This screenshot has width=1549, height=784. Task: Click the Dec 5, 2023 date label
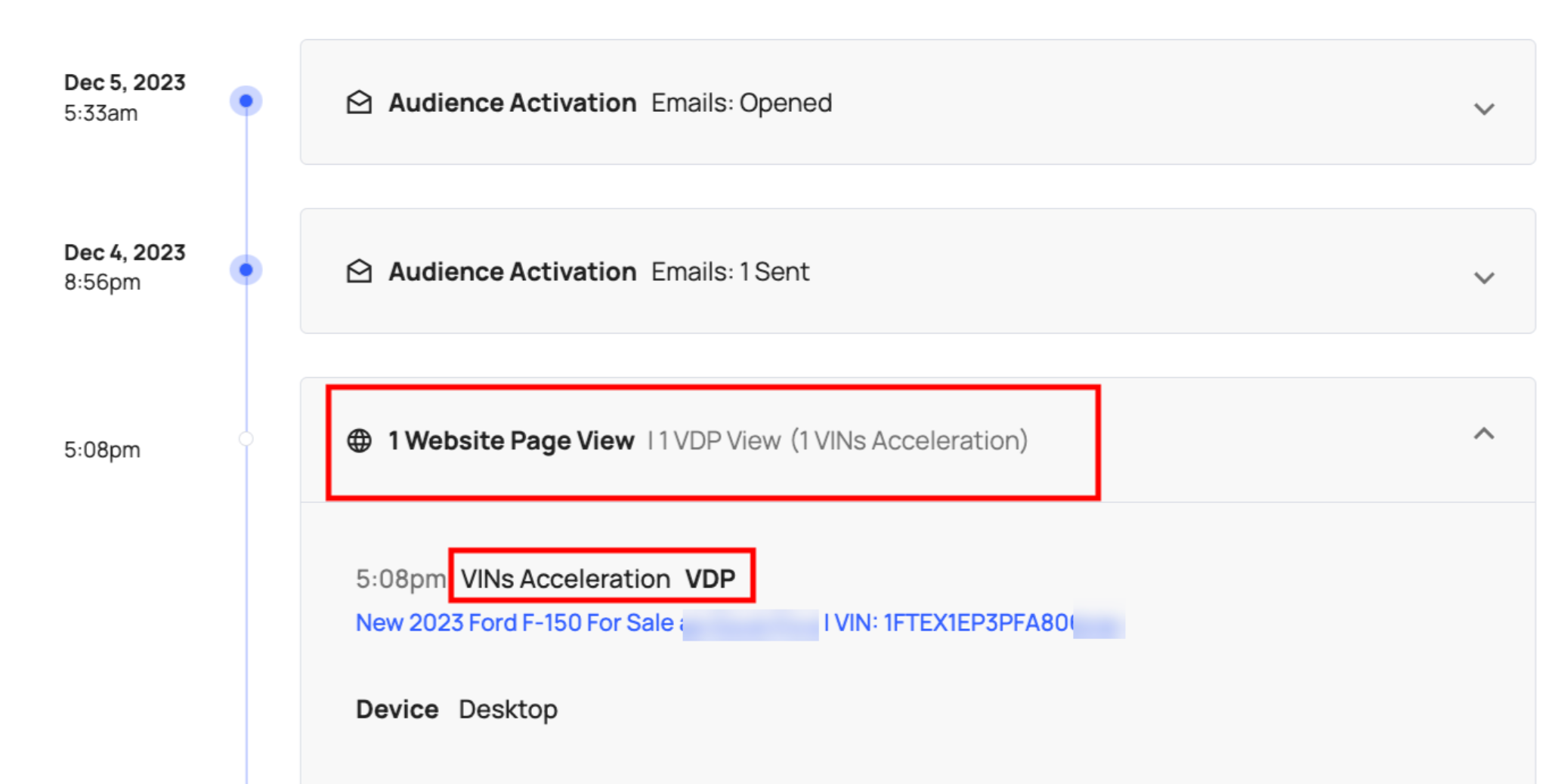[125, 82]
